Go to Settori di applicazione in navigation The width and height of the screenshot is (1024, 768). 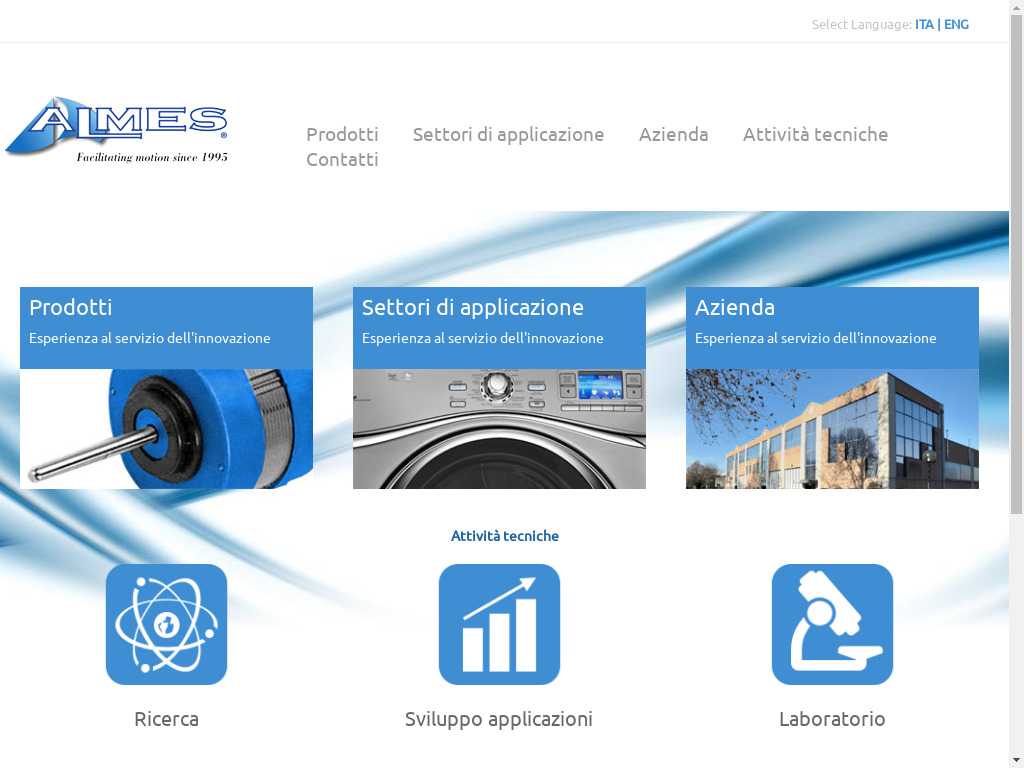pos(508,134)
